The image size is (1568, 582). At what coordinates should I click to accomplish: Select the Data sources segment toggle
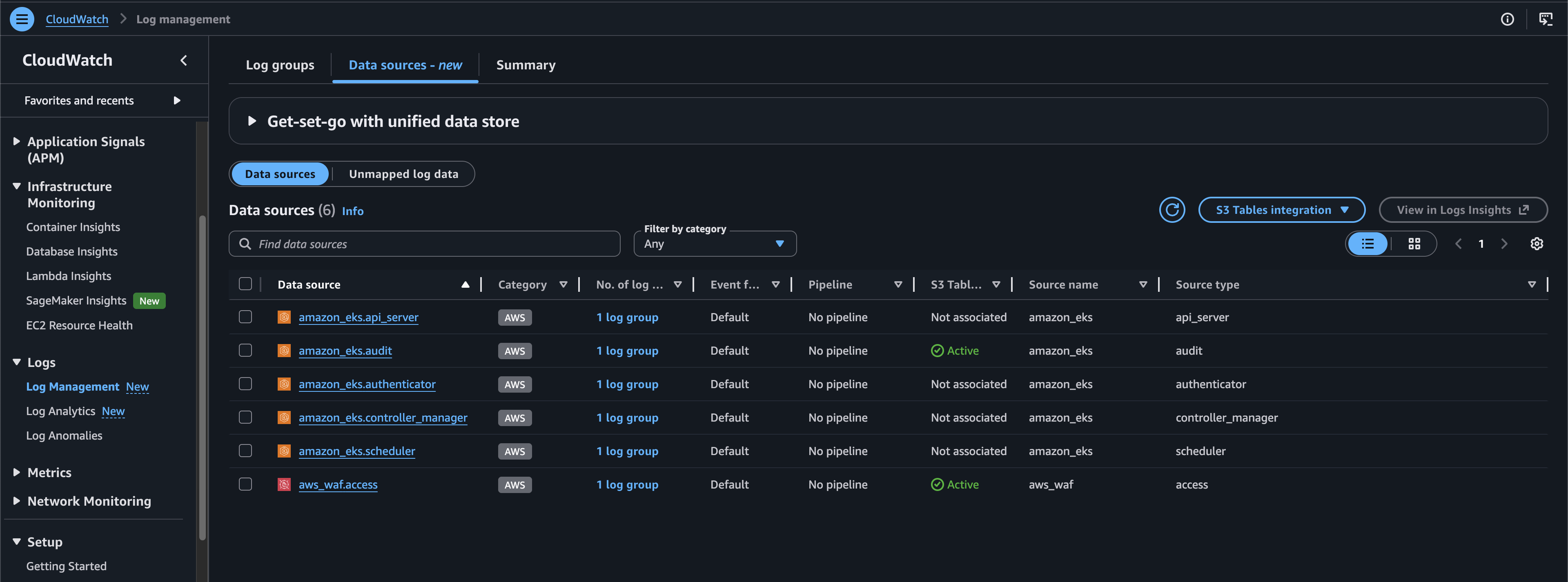(x=280, y=174)
